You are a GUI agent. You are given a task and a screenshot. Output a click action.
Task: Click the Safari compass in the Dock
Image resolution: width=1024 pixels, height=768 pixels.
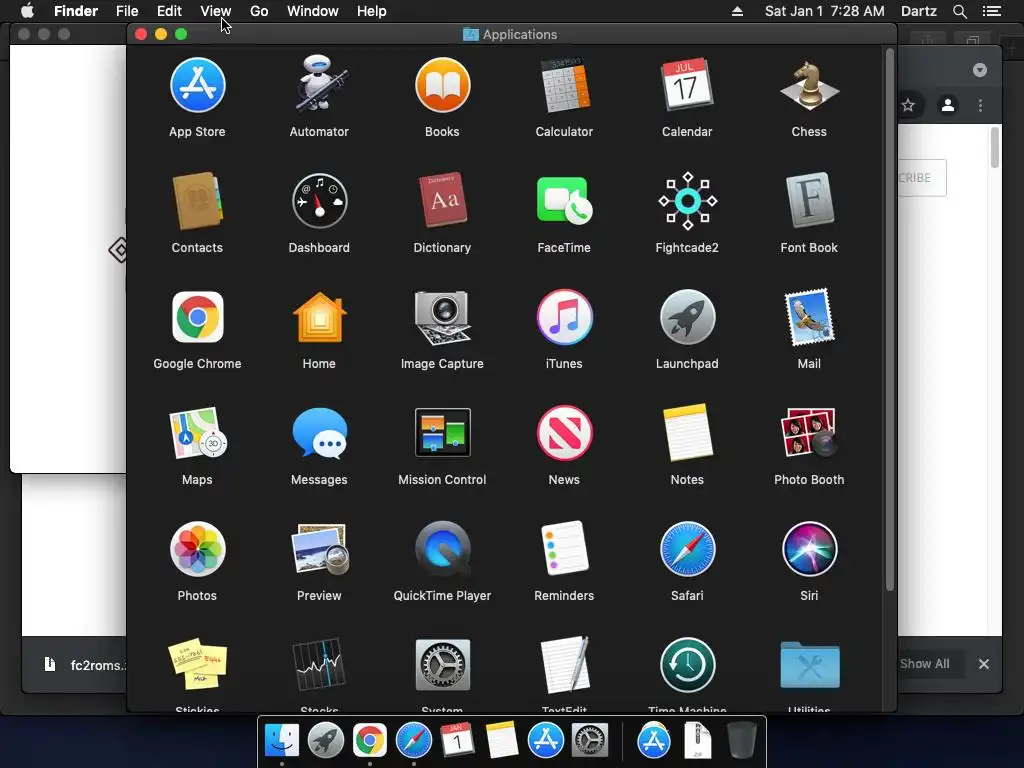pos(414,741)
